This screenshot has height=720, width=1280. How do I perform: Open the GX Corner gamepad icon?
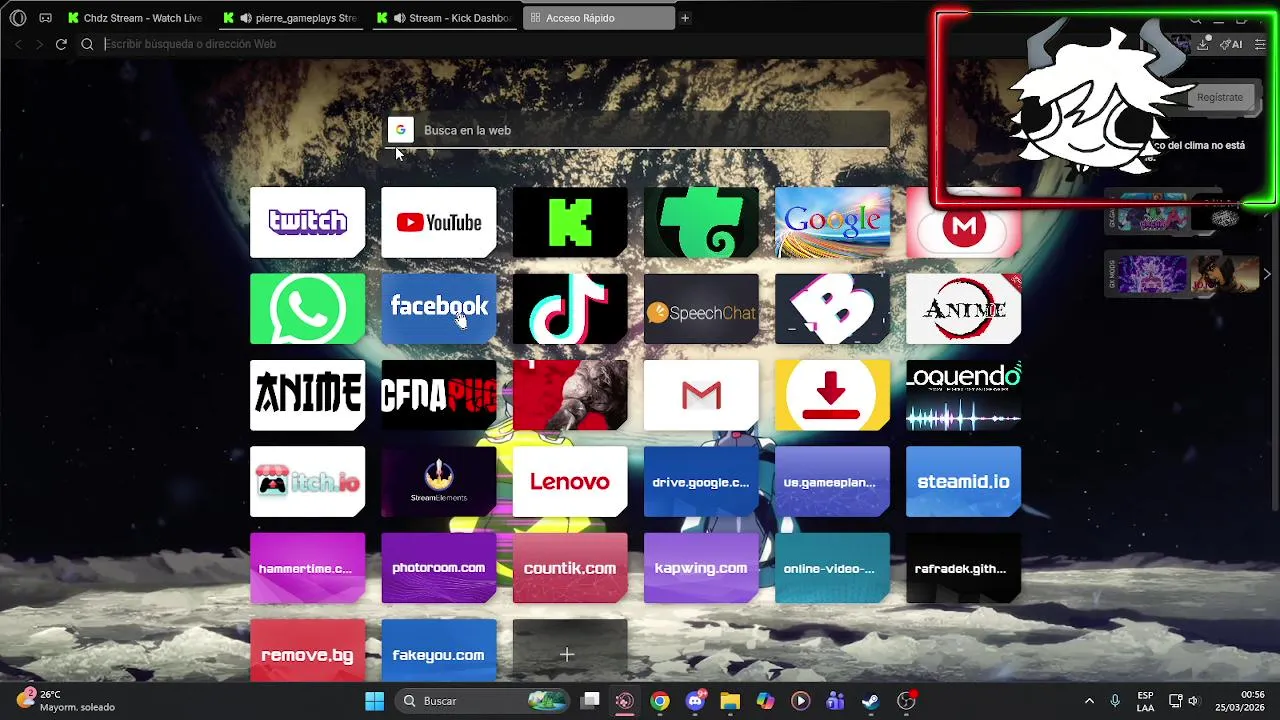click(45, 18)
